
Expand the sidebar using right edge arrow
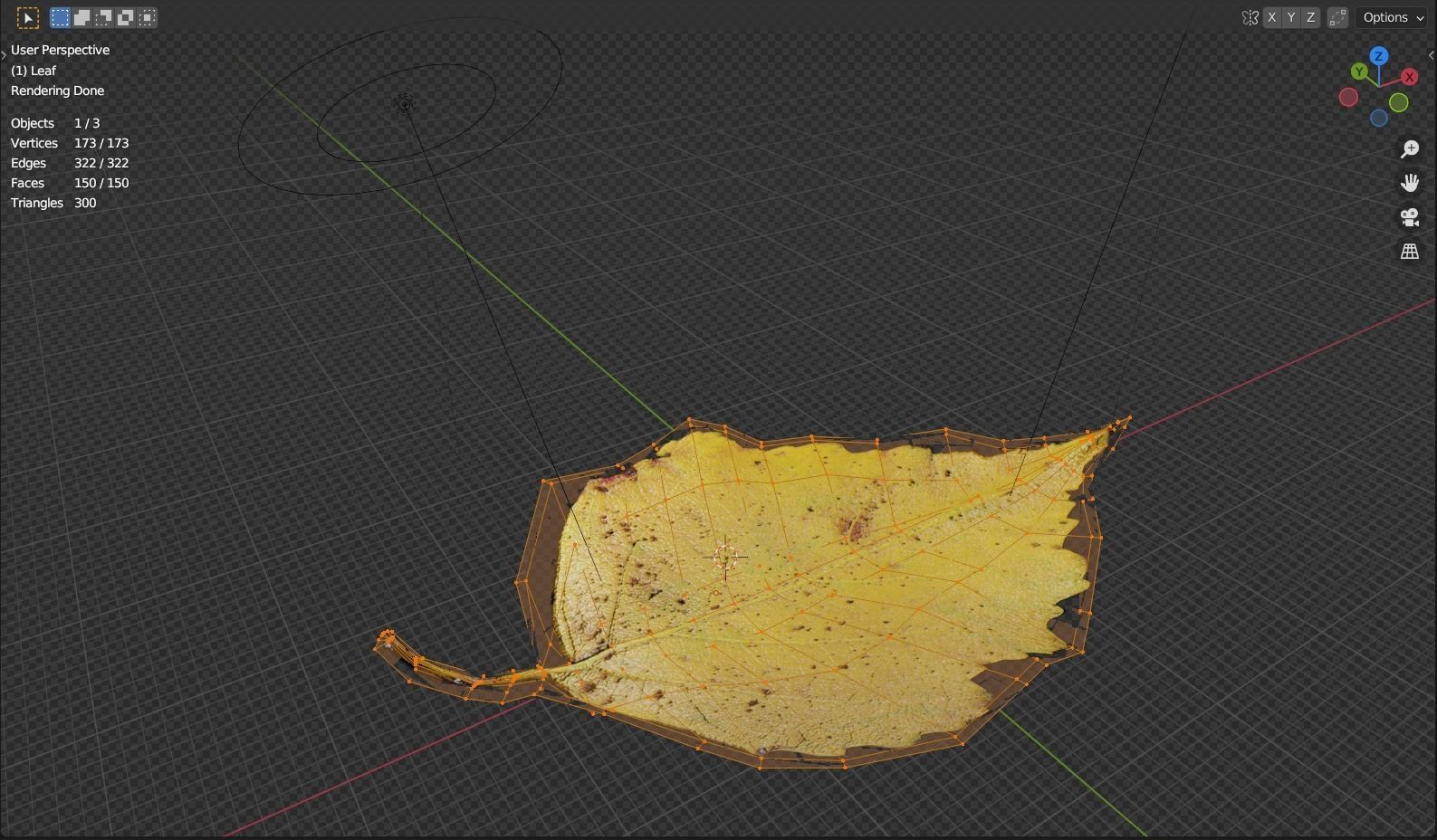1431,55
